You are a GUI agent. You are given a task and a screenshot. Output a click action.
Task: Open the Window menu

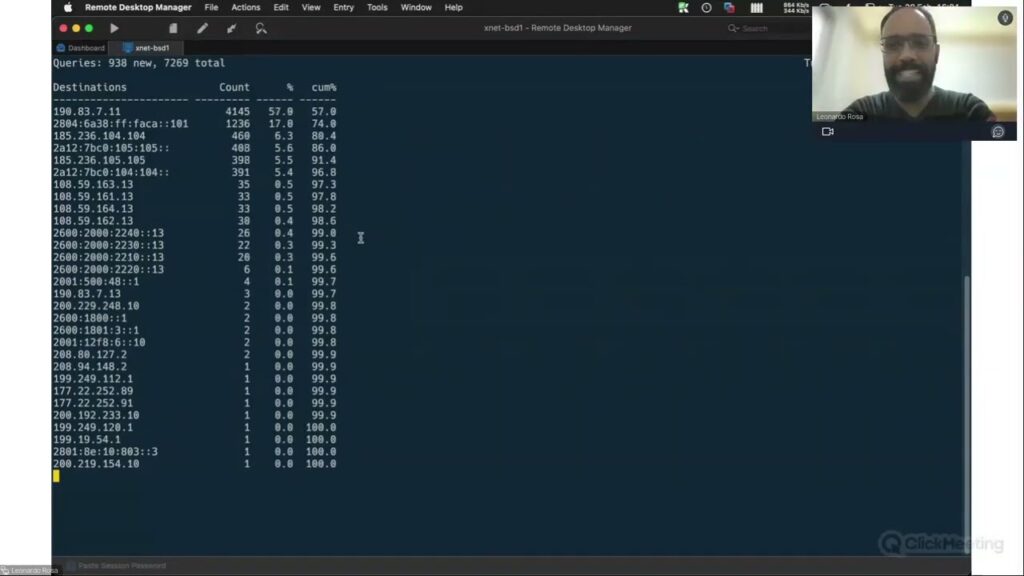click(416, 8)
